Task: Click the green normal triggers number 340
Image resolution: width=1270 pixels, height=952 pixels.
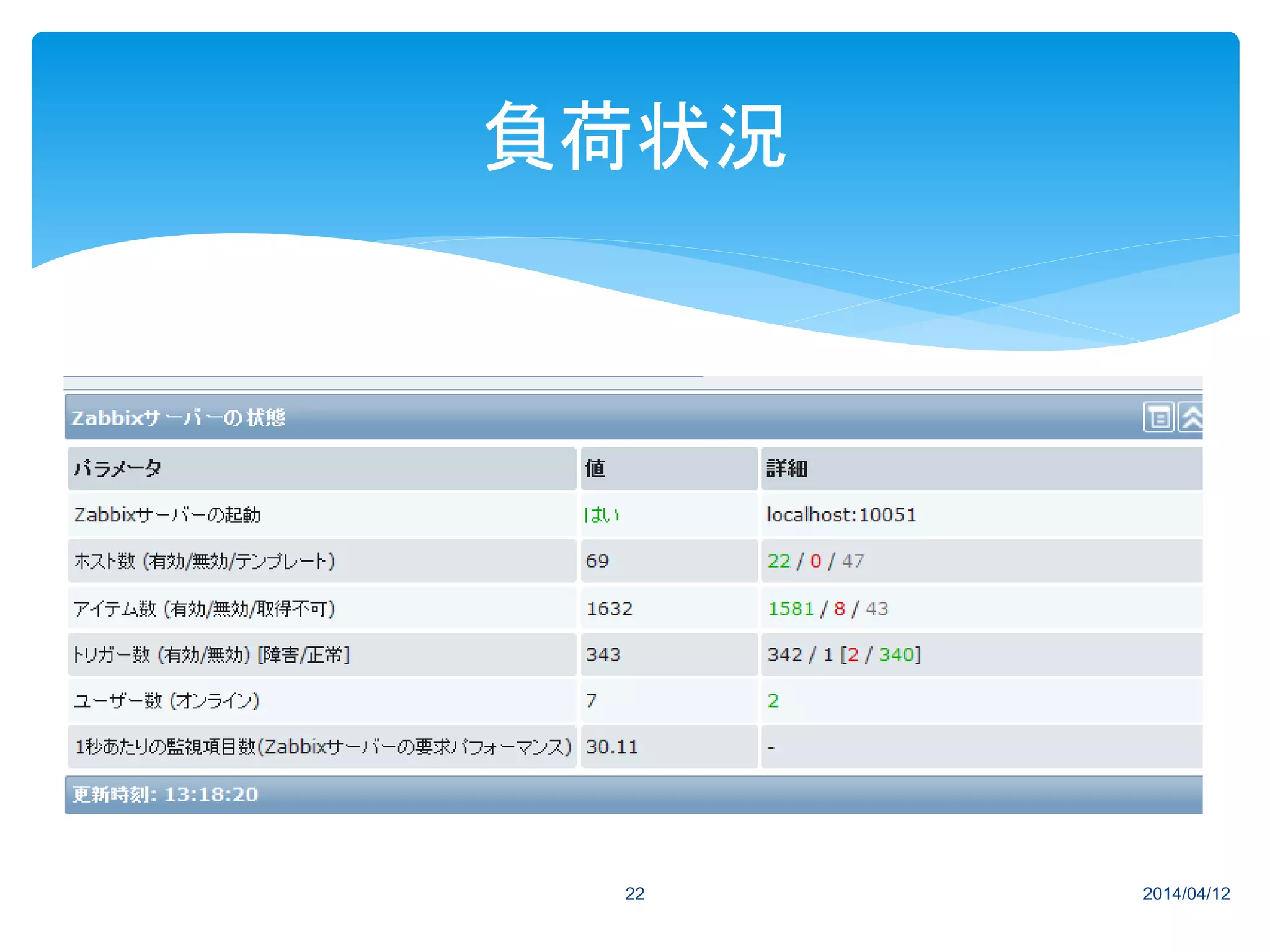Action: pos(897,654)
